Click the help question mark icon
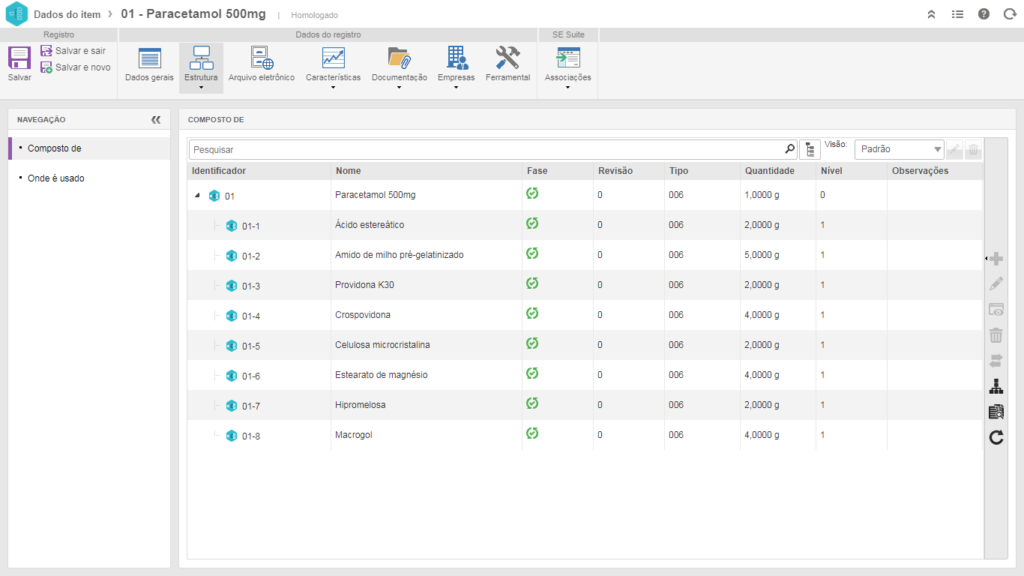Image resolution: width=1024 pixels, height=576 pixels. coord(984,14)
